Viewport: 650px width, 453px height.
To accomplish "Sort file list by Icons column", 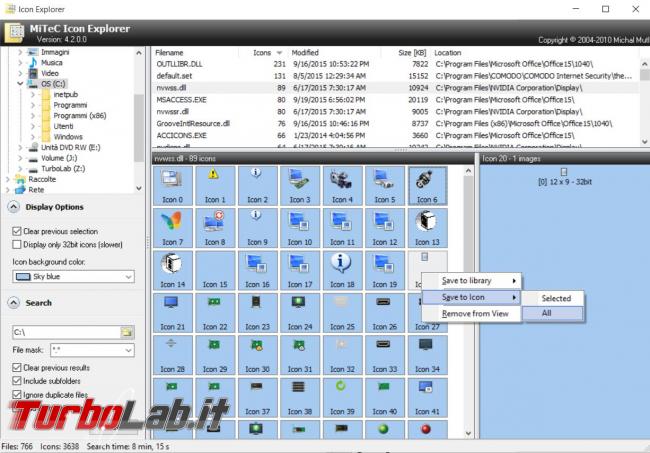I will (x=263, y=53).
